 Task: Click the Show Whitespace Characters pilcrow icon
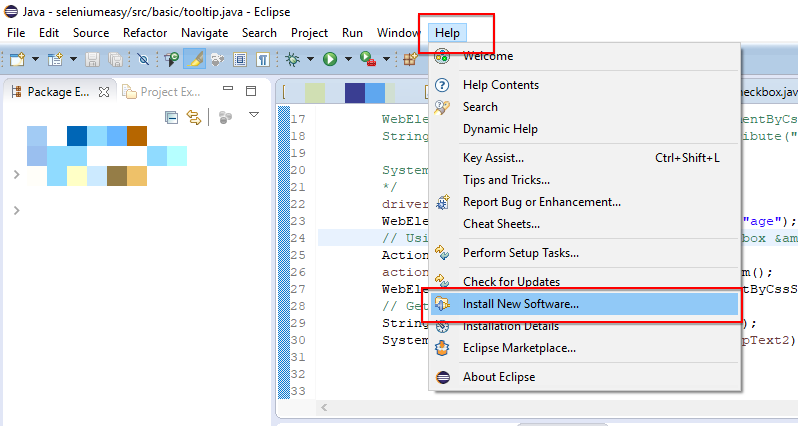263,60
